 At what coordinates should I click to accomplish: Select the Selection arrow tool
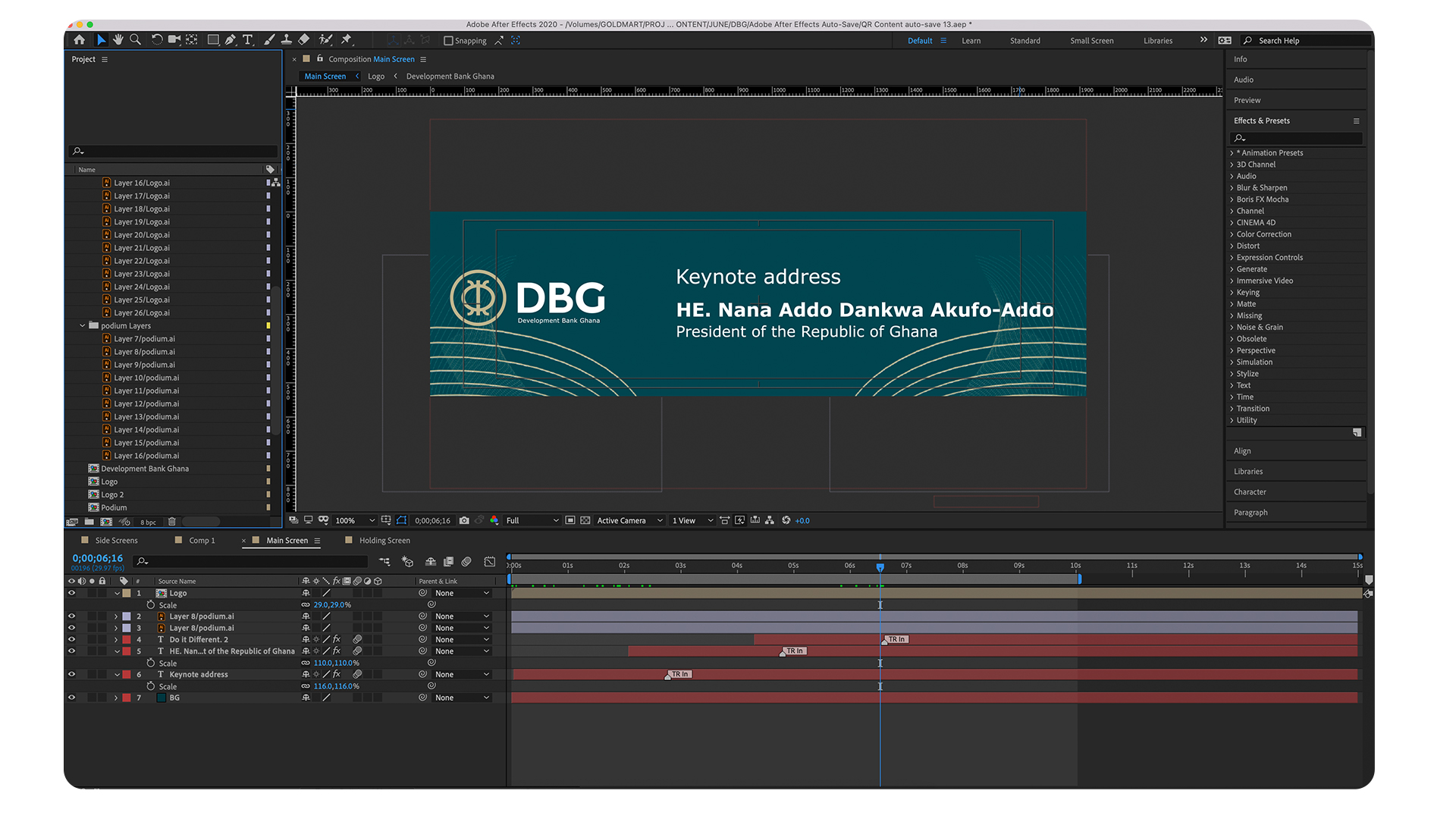[x=101, y=40]
